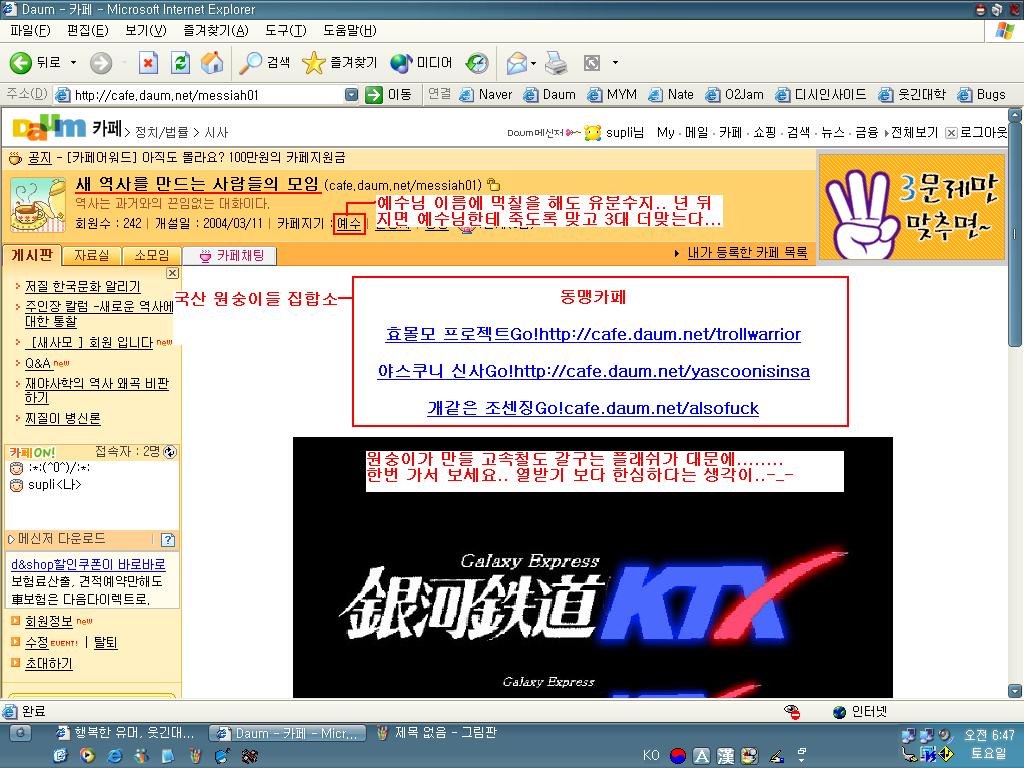Click the refresh icon beside 접속자 count
This screenshot has height=768, width=1024.
click(170, 452)
